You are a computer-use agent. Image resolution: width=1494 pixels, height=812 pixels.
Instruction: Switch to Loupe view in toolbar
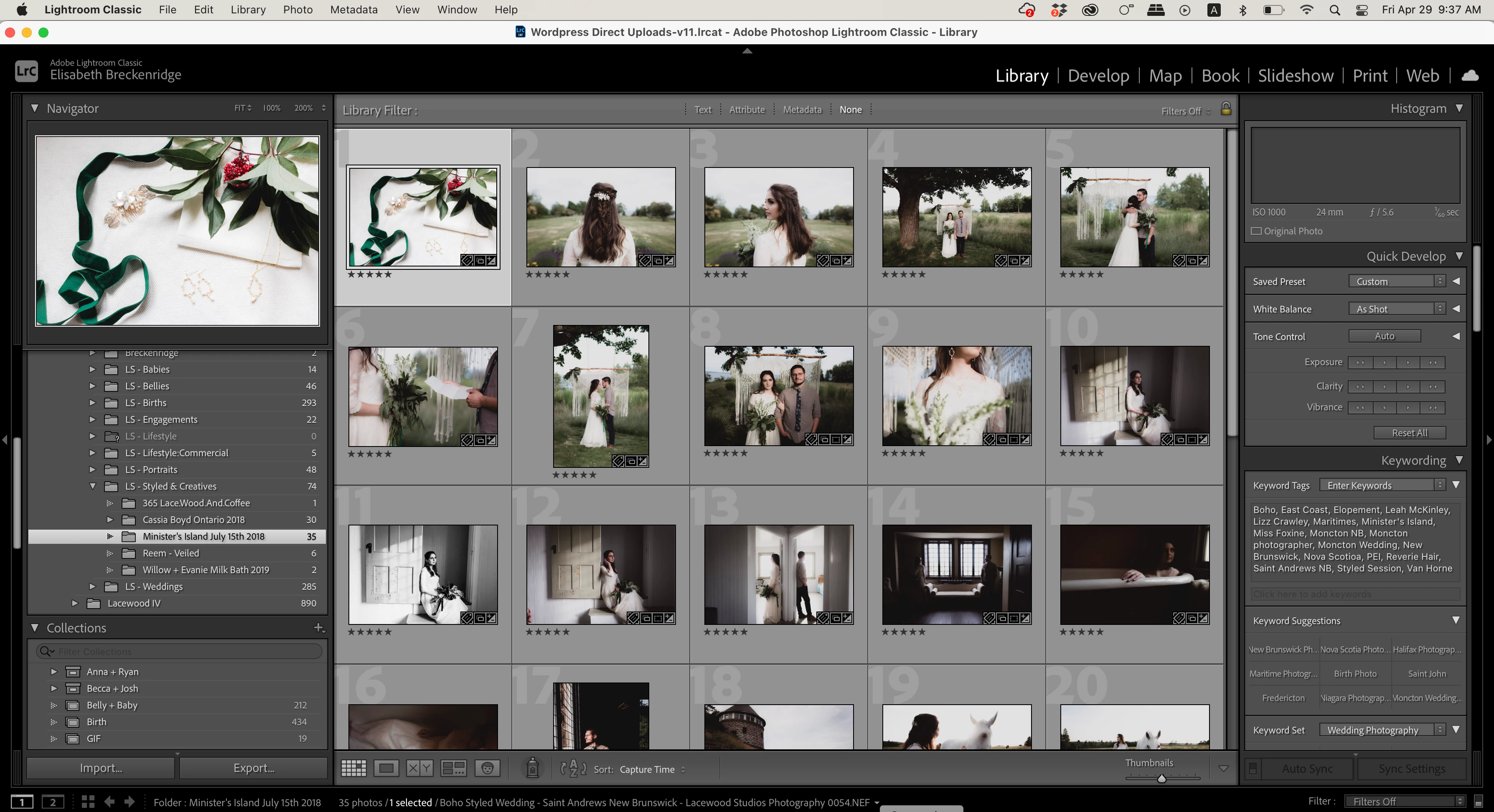click(x=386, y=769)
